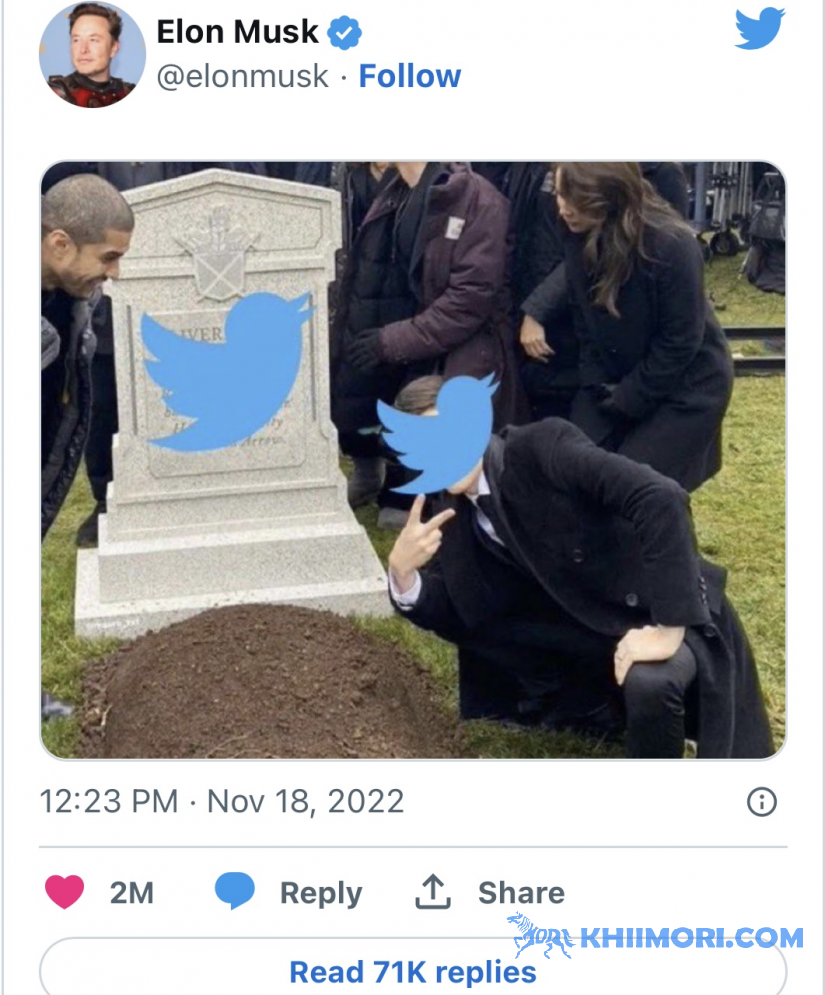Click the Twitter bird logo in the tweet header
Screen dimensions: 825x995
[760, 29]
